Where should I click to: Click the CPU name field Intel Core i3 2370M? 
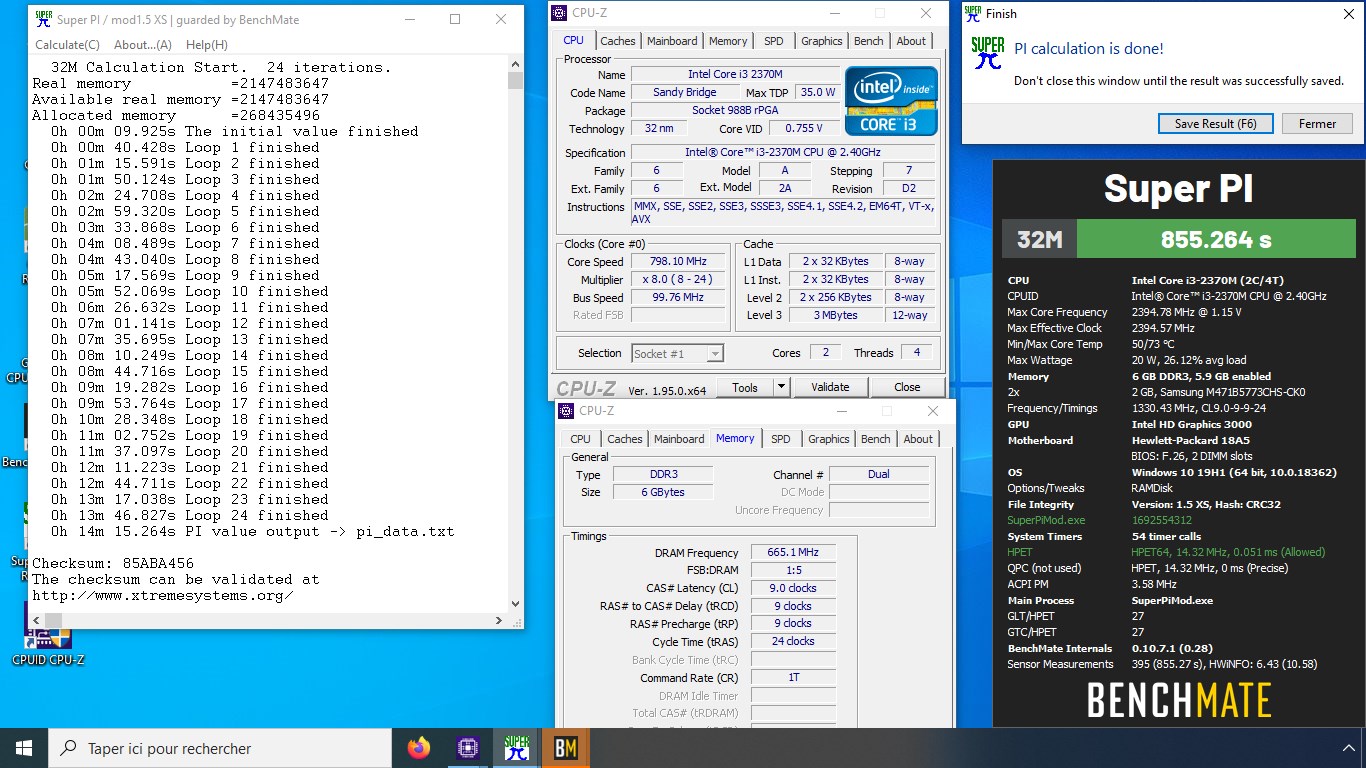coord(735,74)
